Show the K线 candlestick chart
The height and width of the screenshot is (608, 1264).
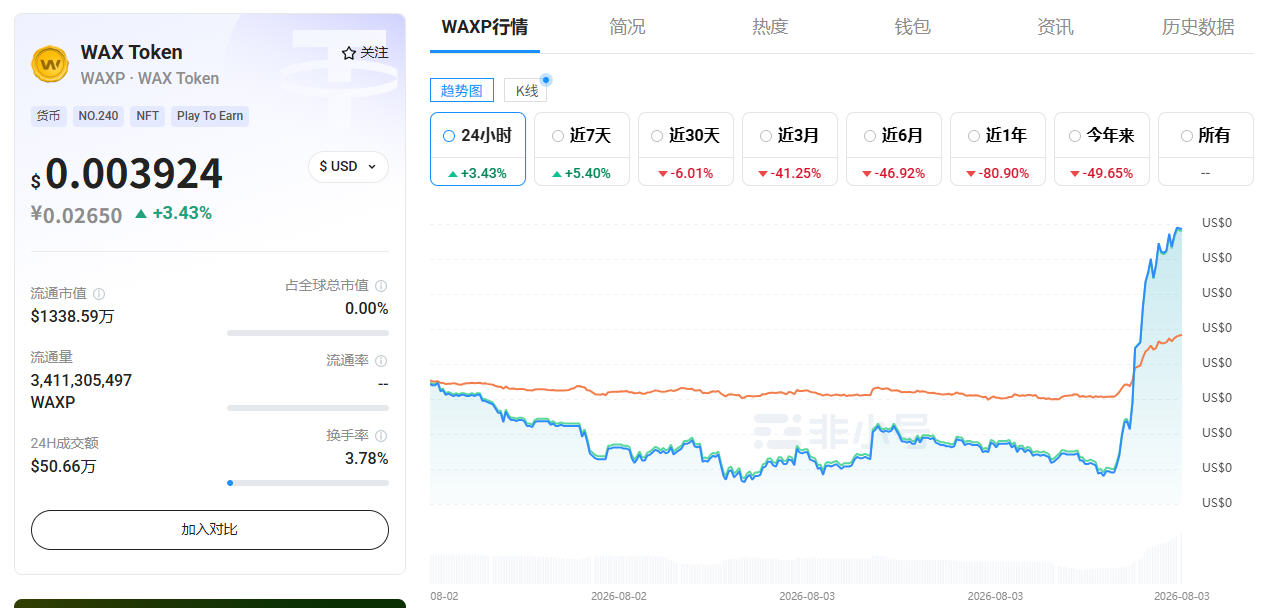point(526,90)
